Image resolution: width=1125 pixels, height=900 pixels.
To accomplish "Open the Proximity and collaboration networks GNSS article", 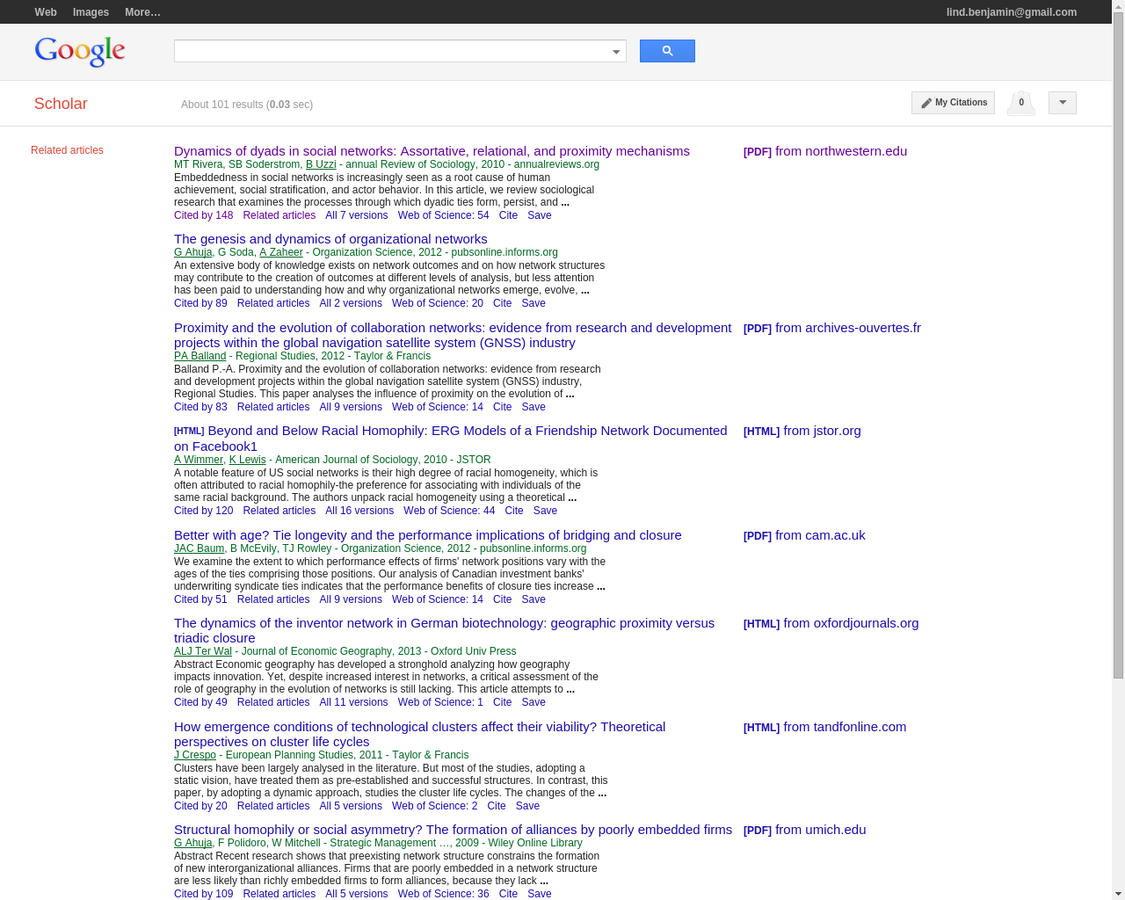I will pyautogui.click(x=453, y=335).
